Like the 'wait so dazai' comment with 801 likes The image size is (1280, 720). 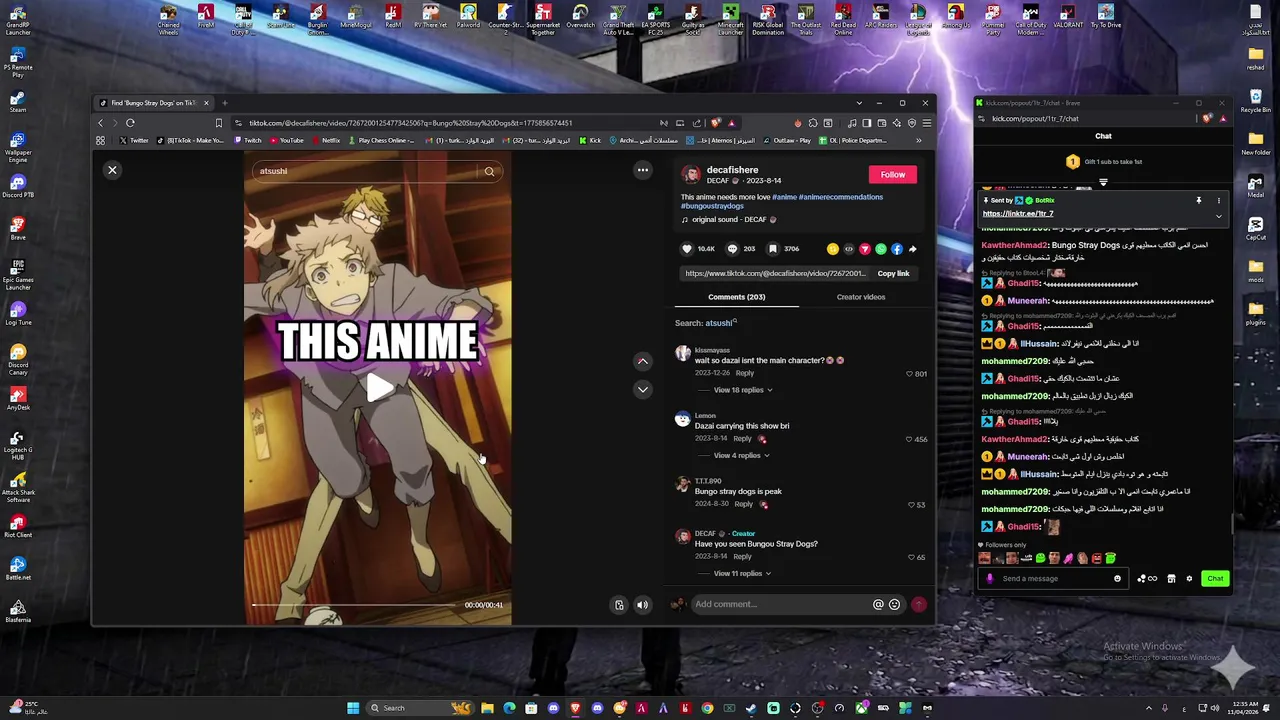(x=909, y=374)
